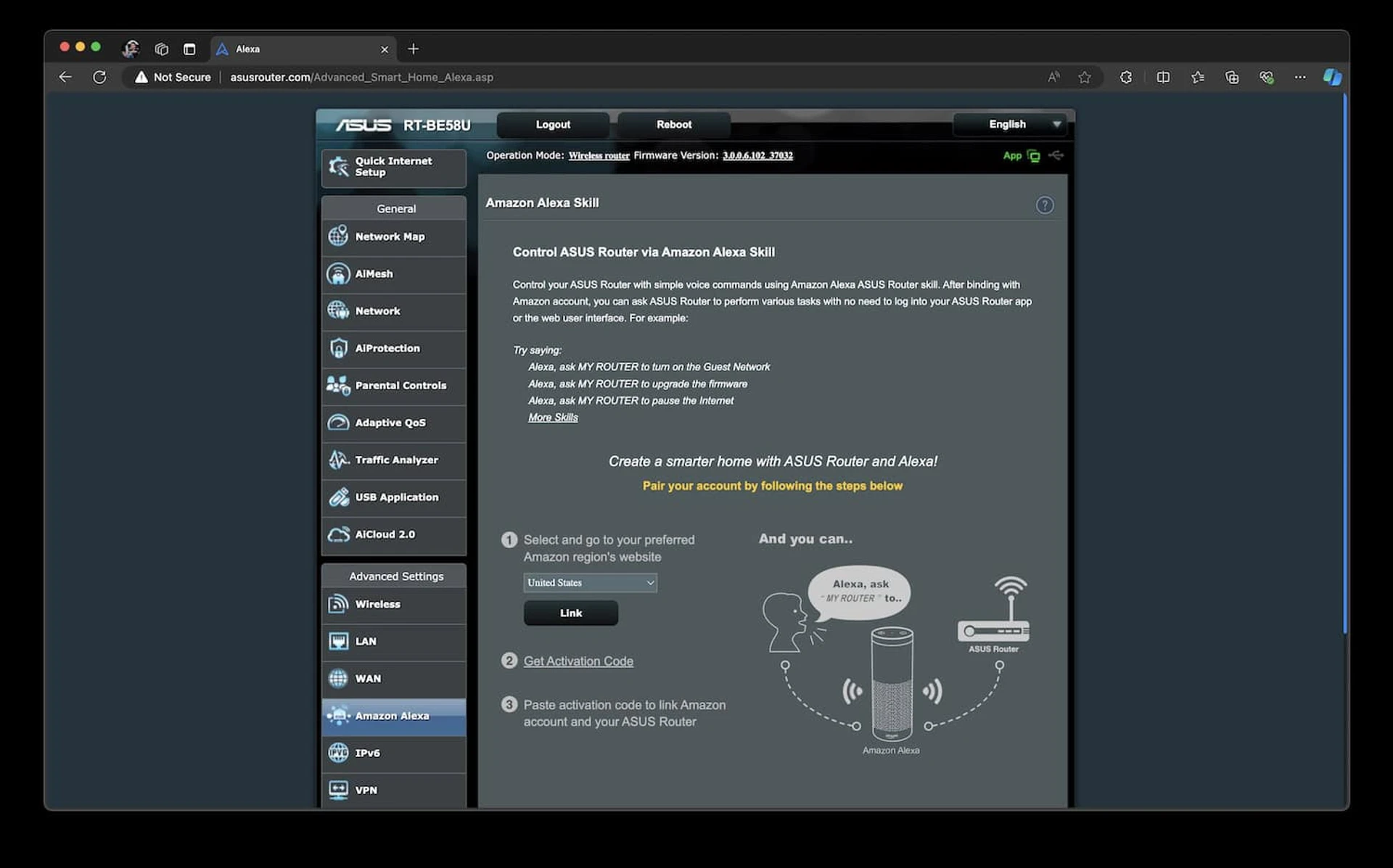The image size is (1393, 868).
Task: Click the Logout button
Action: pyautogui.click(x=553, y=124)
